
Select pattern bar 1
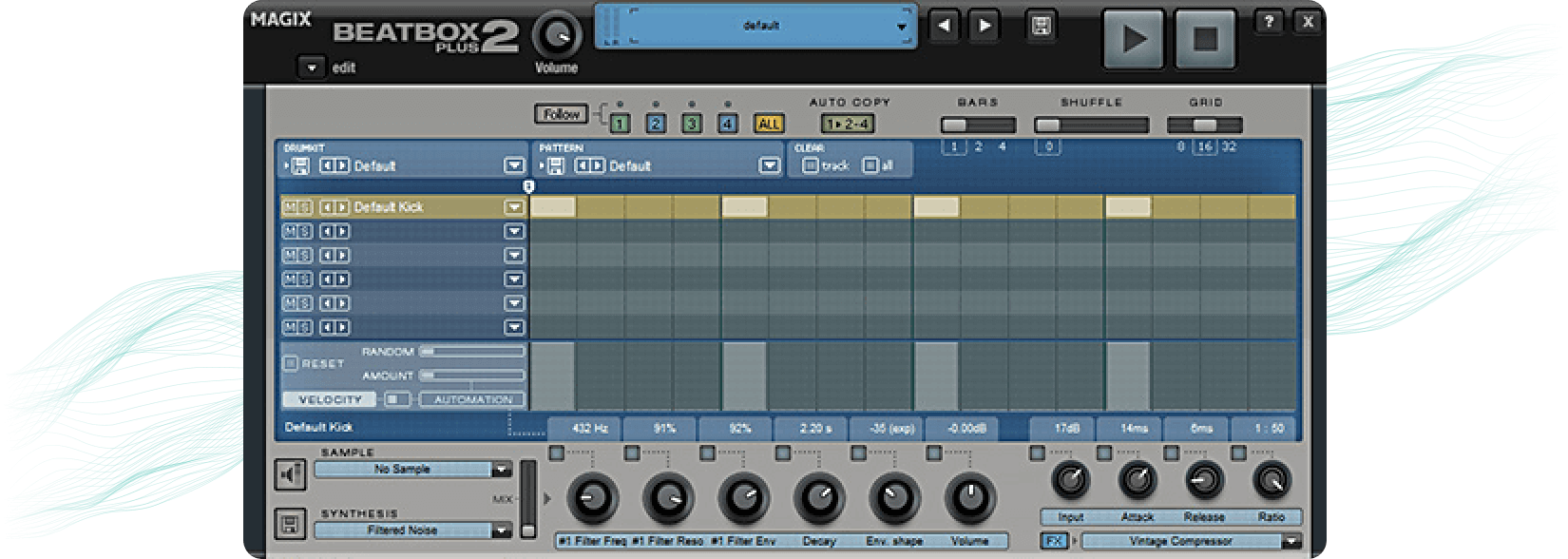point(620,124)
